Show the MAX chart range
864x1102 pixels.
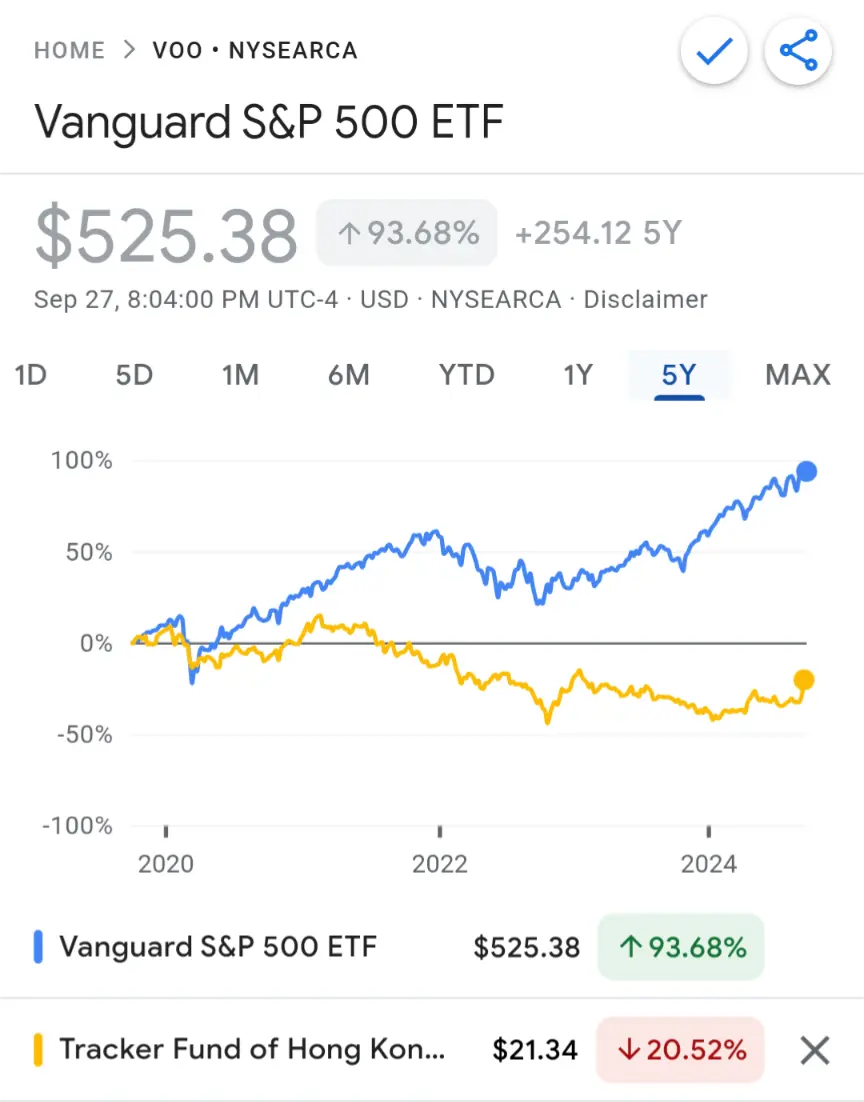[x=798, y=375]
